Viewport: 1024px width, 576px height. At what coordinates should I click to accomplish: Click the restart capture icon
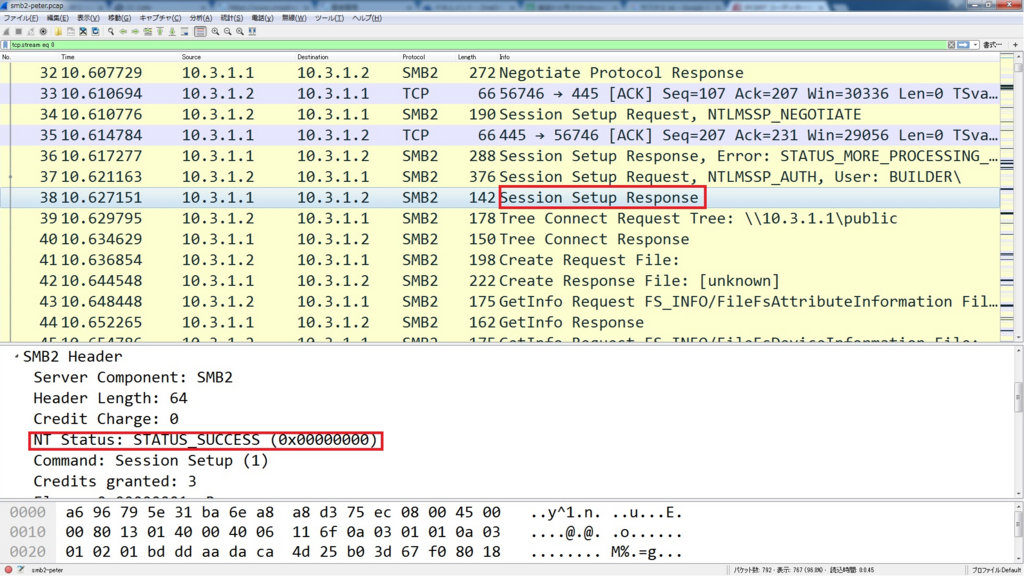point(31,31)
